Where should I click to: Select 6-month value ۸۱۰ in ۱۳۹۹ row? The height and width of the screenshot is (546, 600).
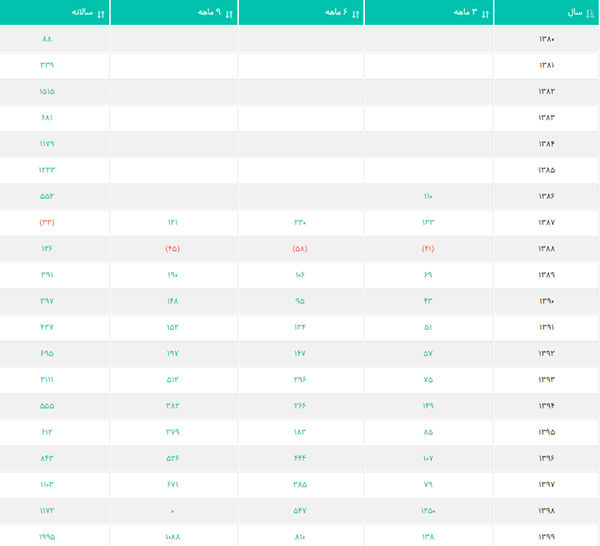pyautogui.click(x=300, y=537)
